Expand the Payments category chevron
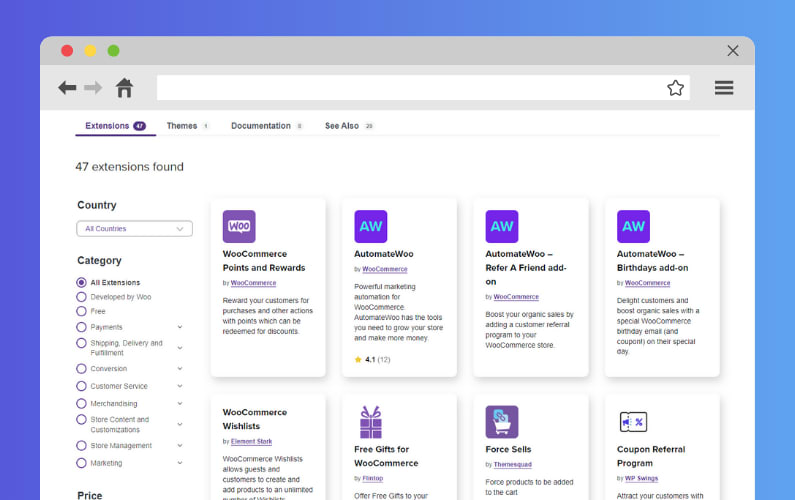Image resolution: width=795 pixels, height=500 pixels. click(180, 327)
